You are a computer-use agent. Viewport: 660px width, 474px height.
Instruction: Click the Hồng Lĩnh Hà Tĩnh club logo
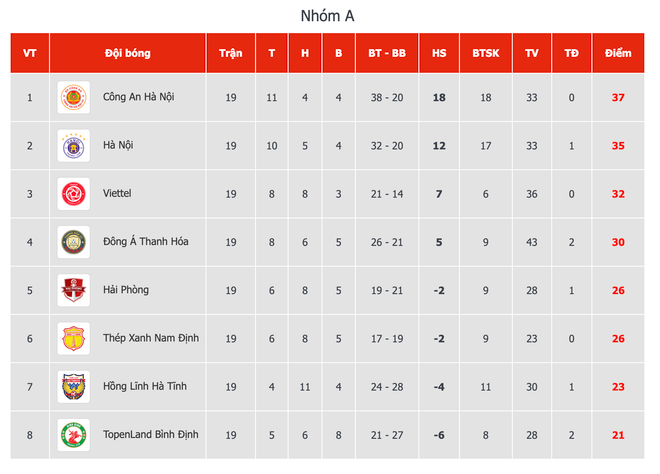73,386
